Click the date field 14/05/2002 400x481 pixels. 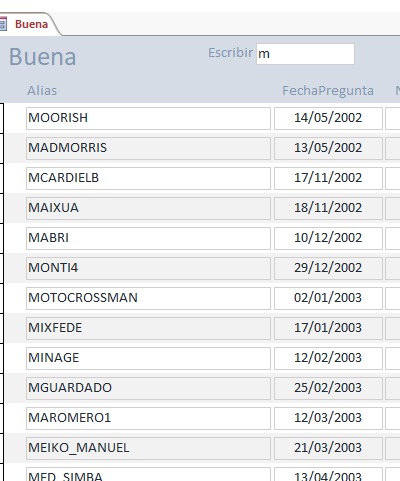point(328,118)
